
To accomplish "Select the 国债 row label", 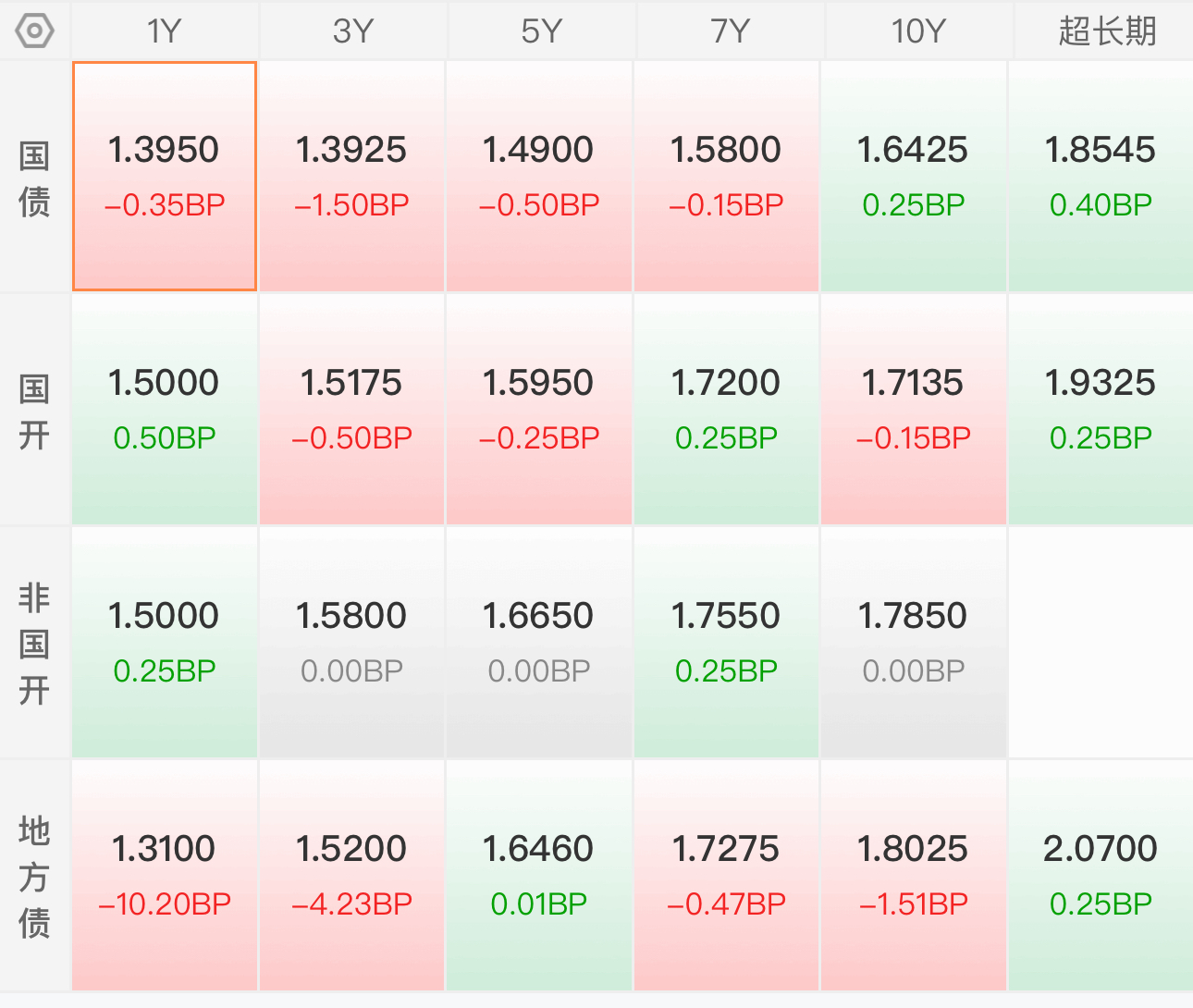I will coord(34,178).
